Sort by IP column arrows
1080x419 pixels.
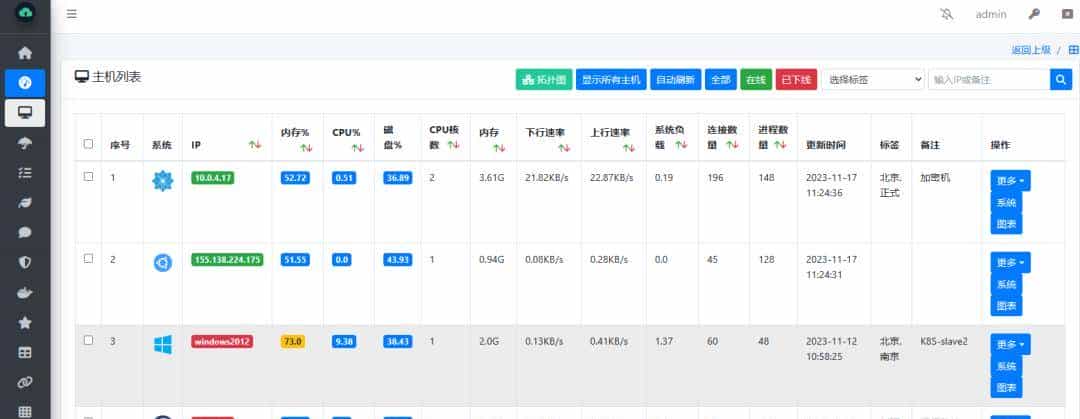(x=255, y=145)
